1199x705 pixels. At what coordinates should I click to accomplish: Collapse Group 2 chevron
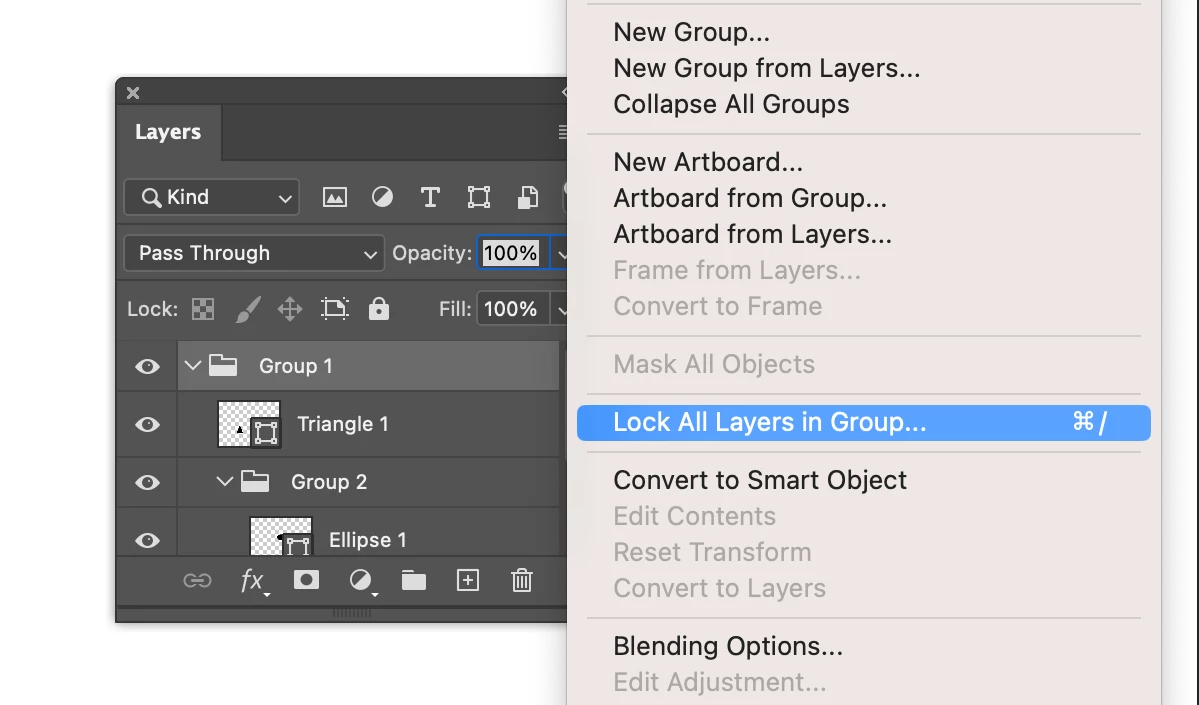[224, 482]
